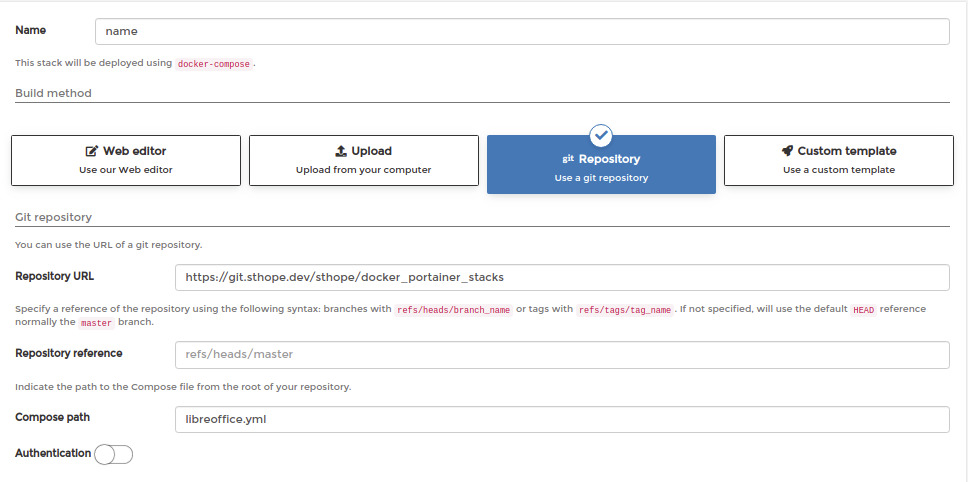Click the Upload arrow icon
968x482 pixels.
click(x=341, y=151)
